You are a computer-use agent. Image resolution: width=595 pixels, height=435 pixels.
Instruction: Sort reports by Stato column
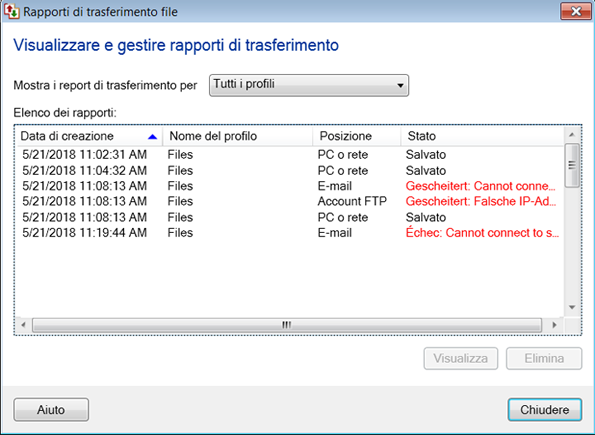482,136
